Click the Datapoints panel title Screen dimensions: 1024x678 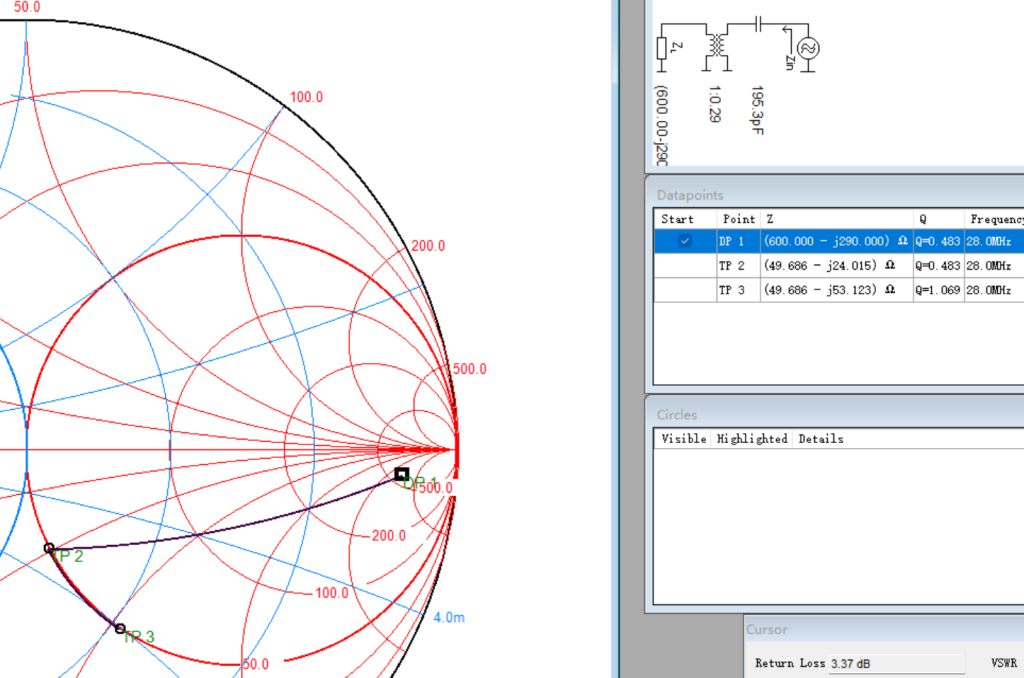point(690,195)
